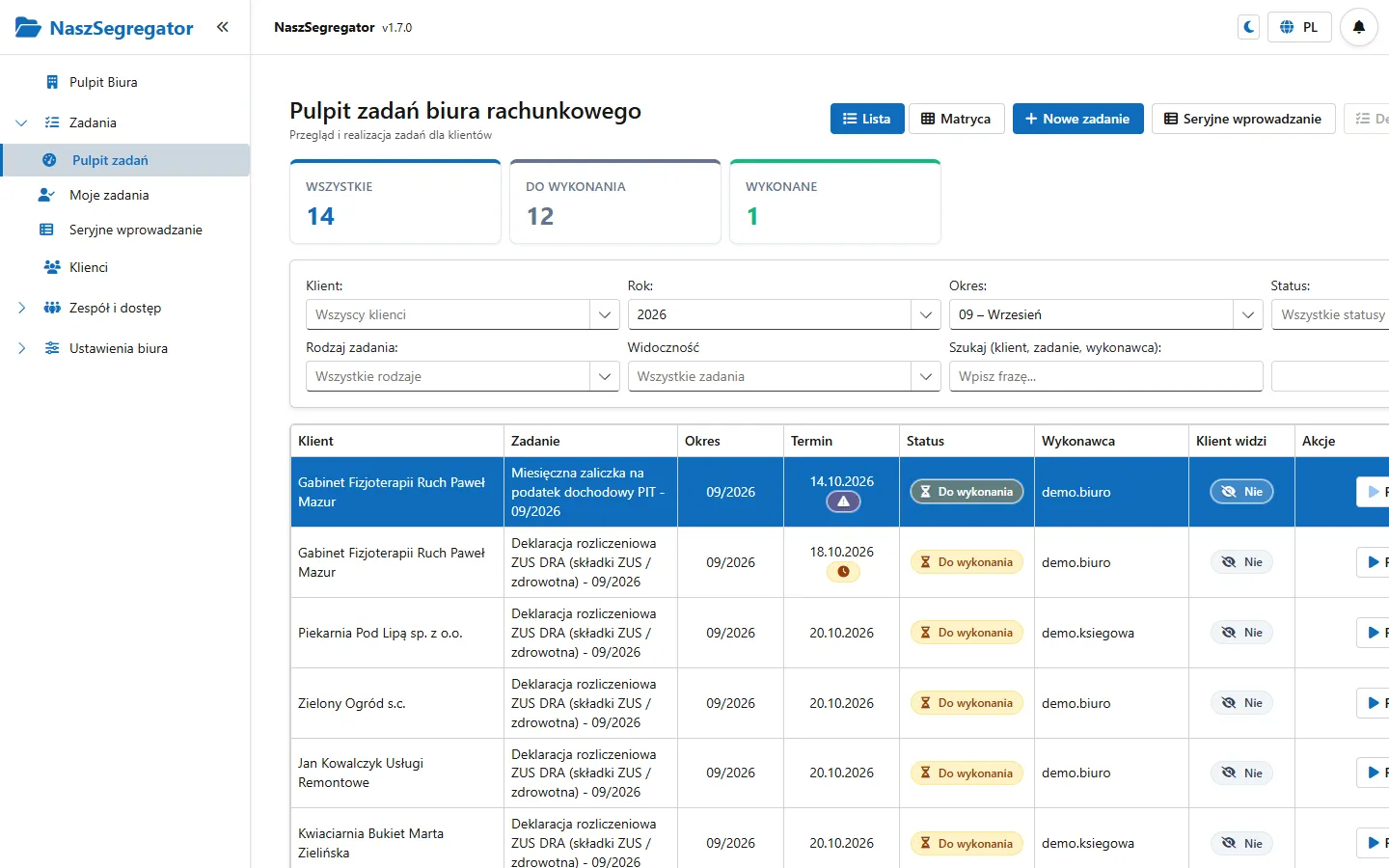This screenshot has width=1389, height=868.
Task: Collapse the sidebar with double-chevron icon
Action: (223, 27)
